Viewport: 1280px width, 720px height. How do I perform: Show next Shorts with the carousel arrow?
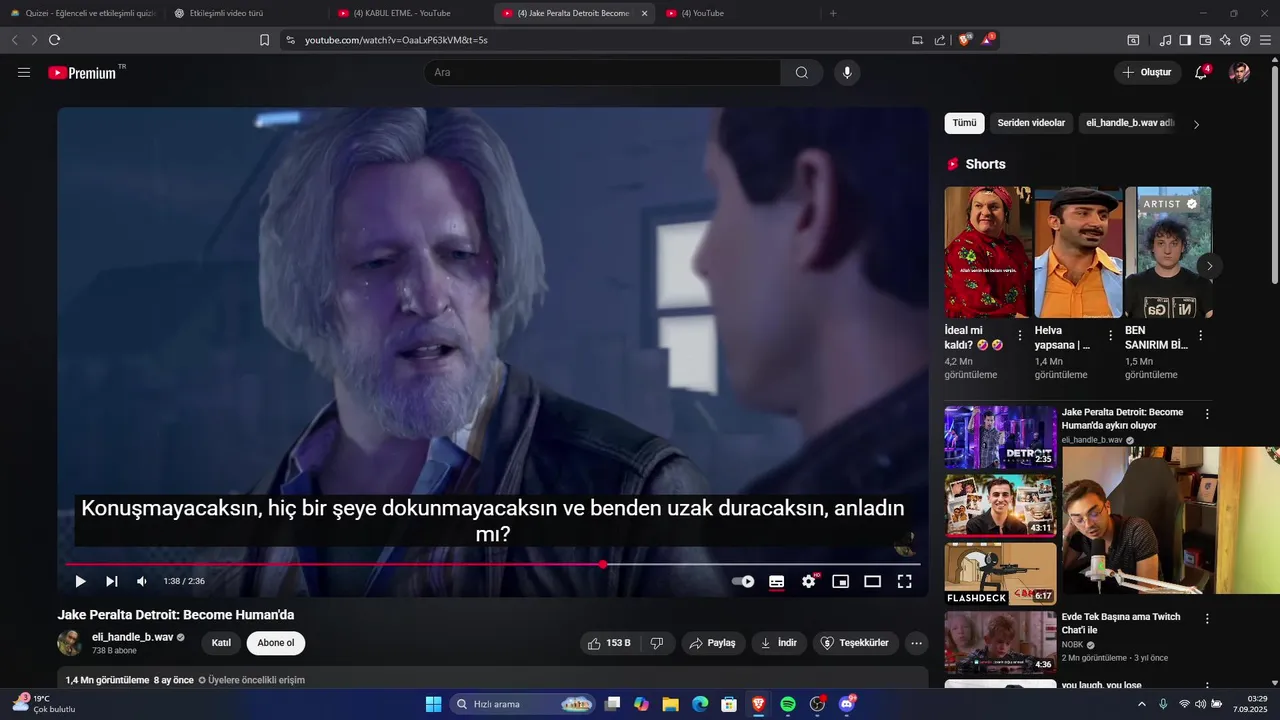pyautogui.click(x=1209, y=266)
